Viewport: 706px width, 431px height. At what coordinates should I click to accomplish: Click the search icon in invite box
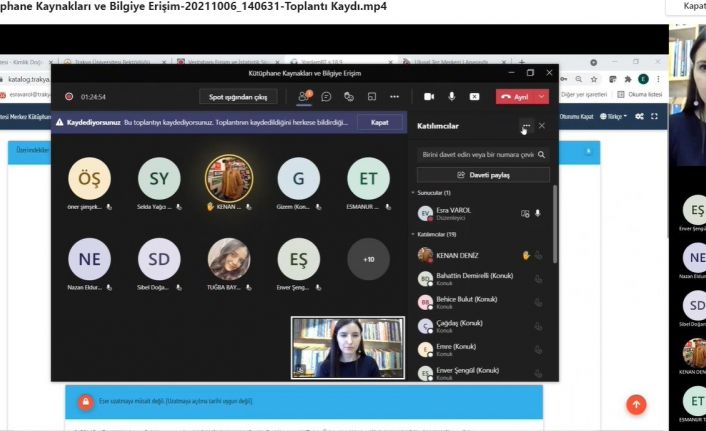(542, 155)
